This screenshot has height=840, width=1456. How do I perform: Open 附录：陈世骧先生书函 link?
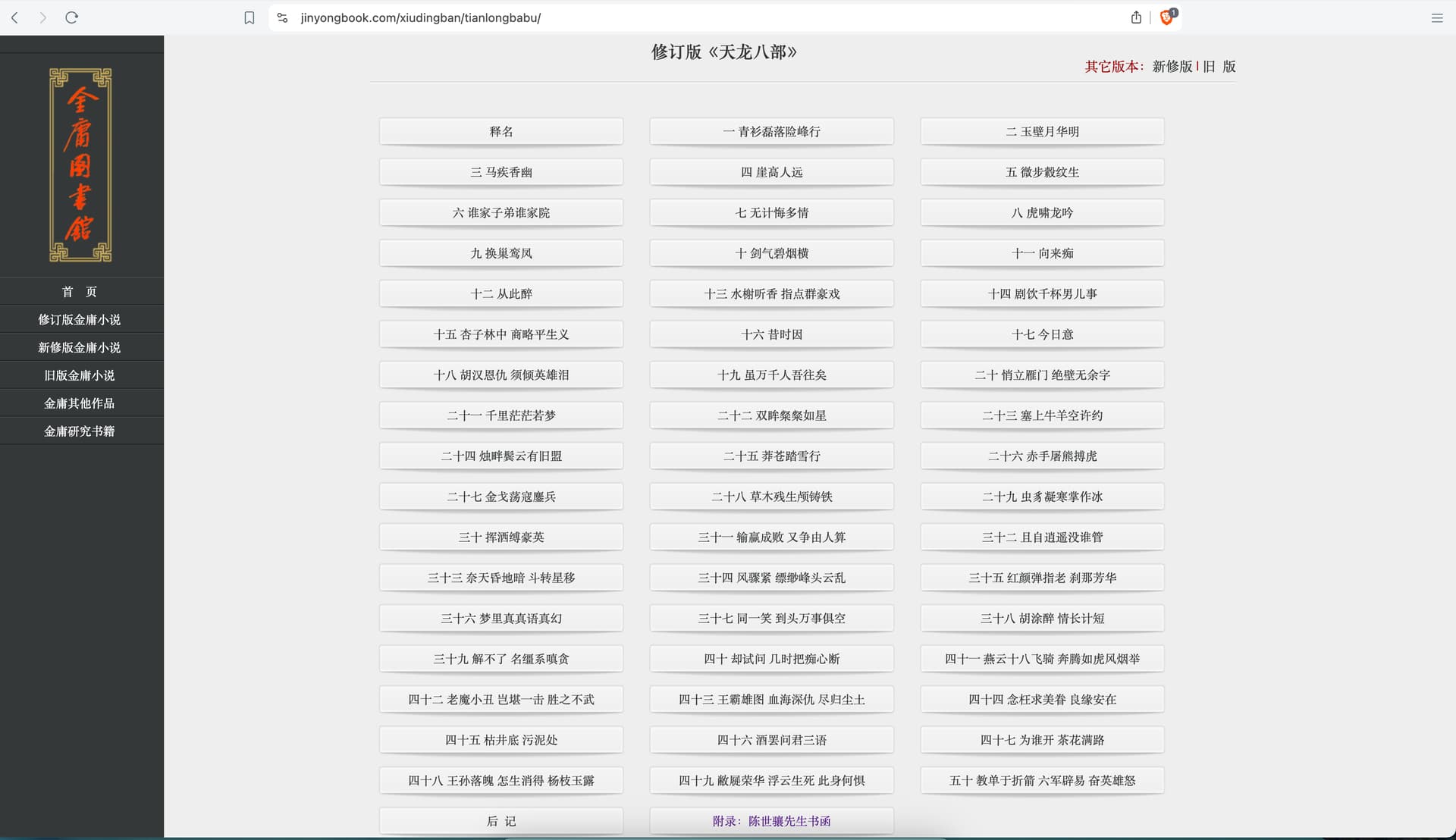click(771, 821)
